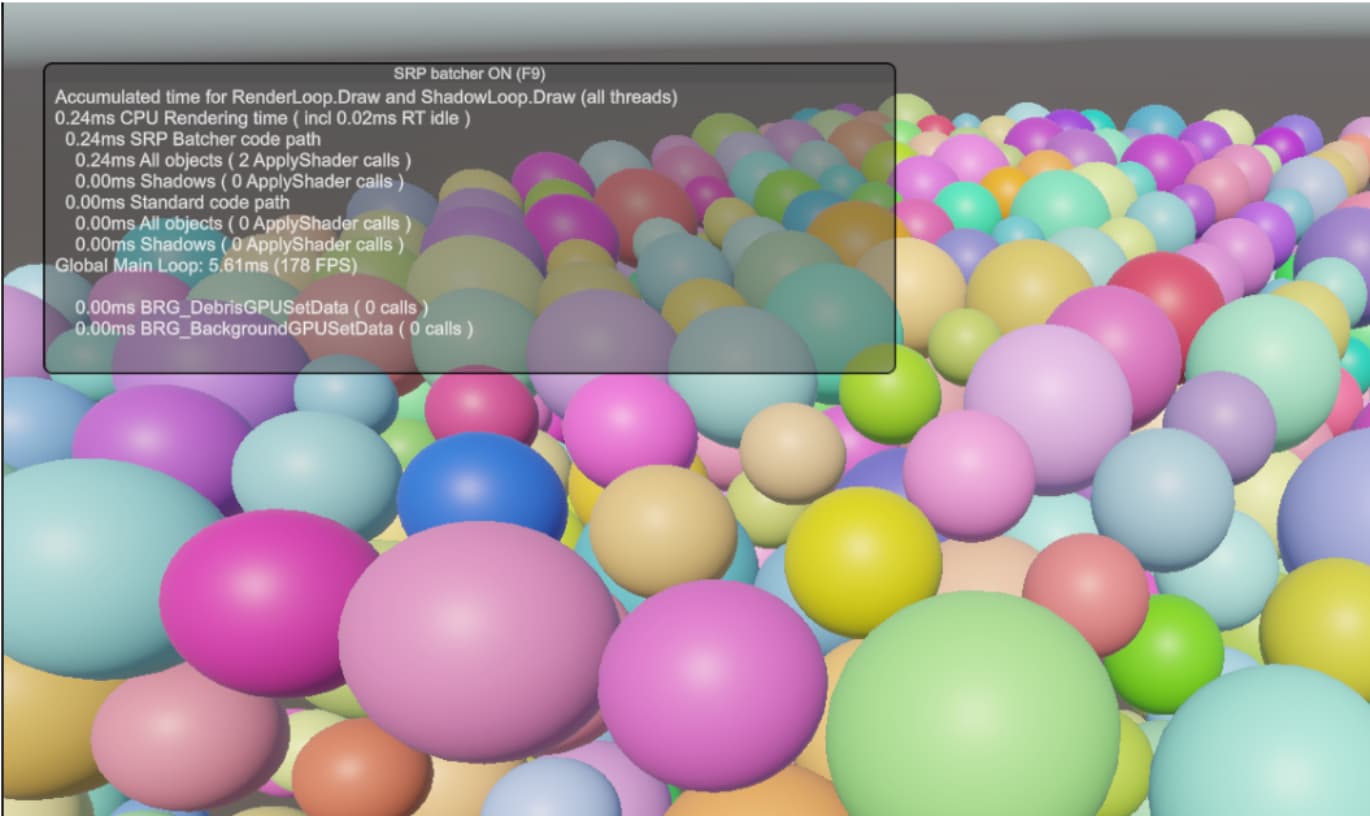Screen dimensions: 1370x816
Task: Click the "BRG_DebrisGPUSetData ( 0 calls )" counter
Action: pyautogui.click(x=252, y=307)
